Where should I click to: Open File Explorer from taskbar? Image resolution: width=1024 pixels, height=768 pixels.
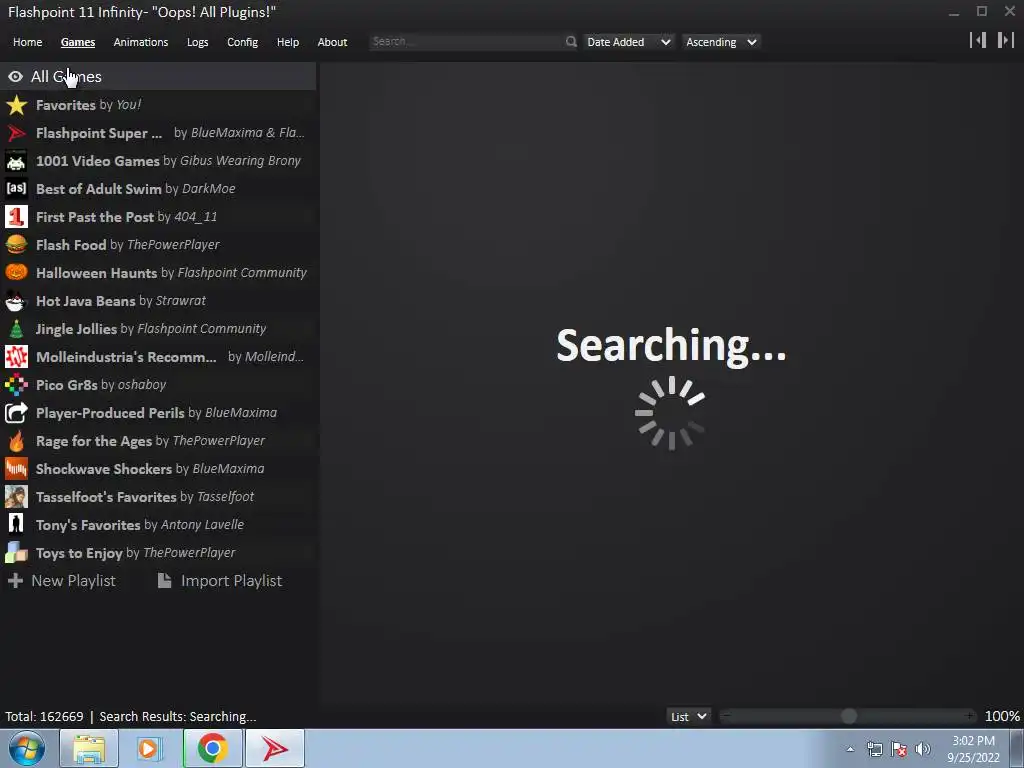(x=89, y=748)
